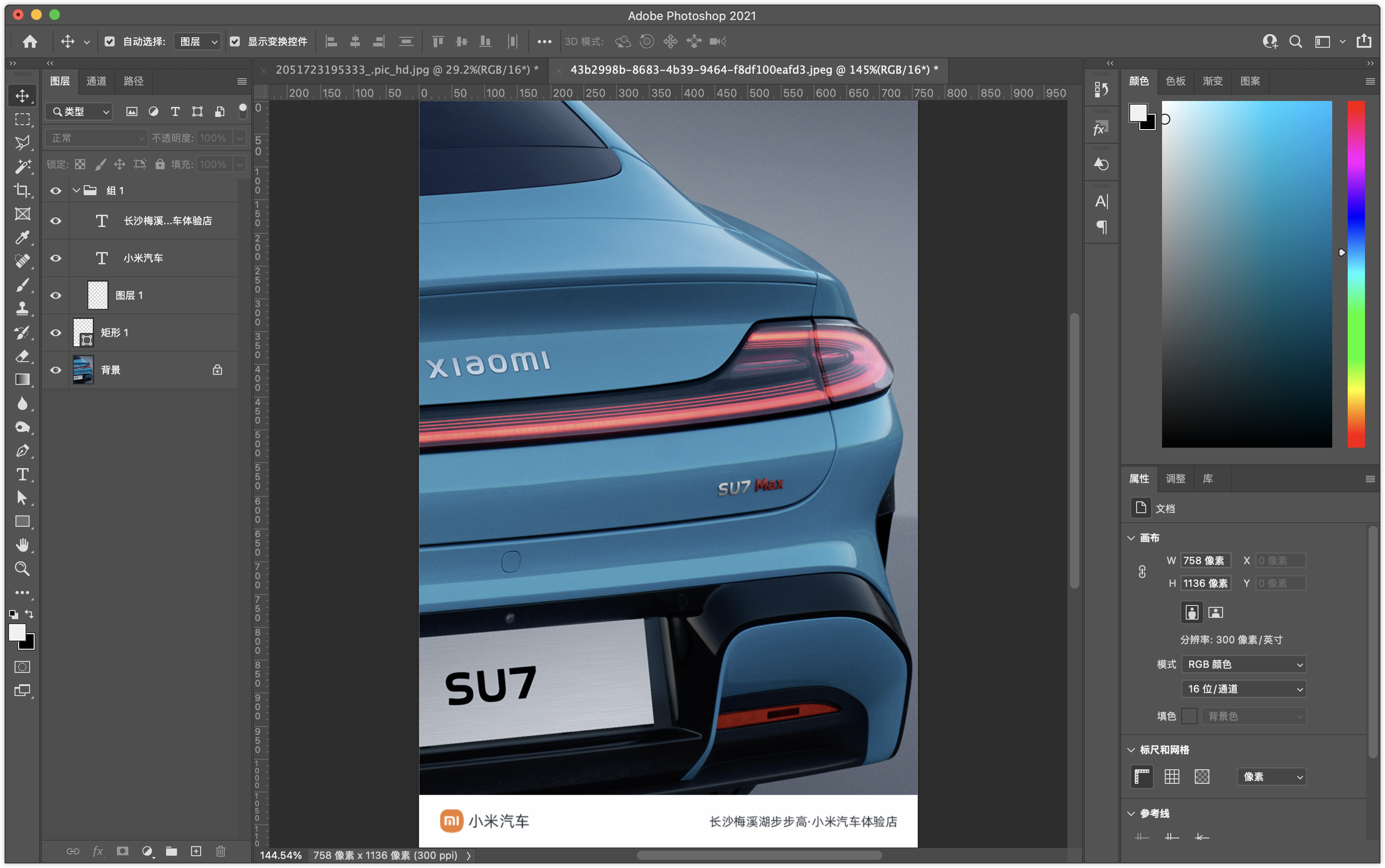This screenshot has height=868, width=1385.
Task: Open the 像素 ruler units dropdown
Action: 1271,777
